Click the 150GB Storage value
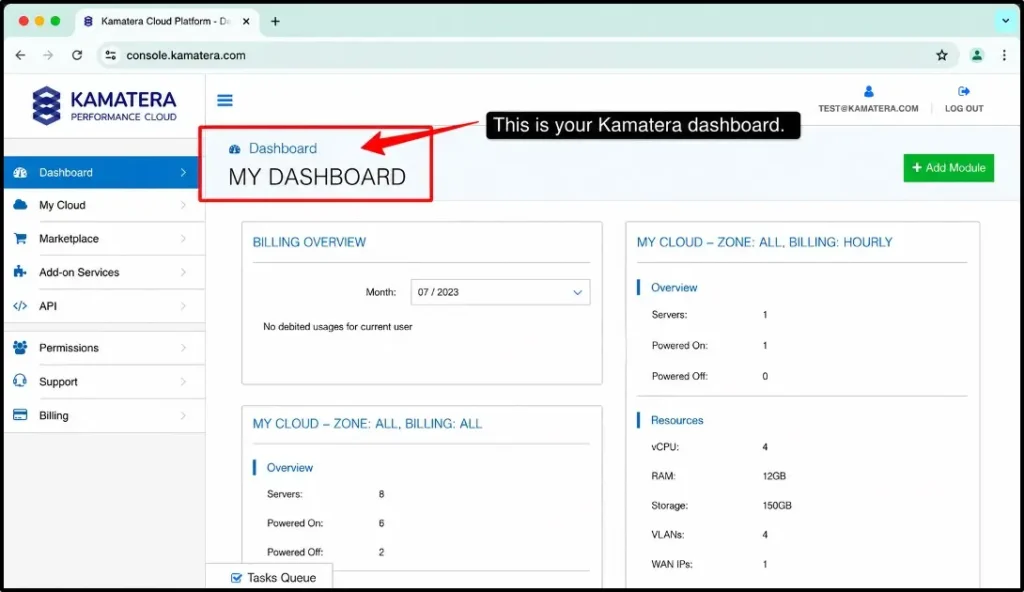The width and height of the screenshot is (1024, 592). pyautogui.click(x=776, y=505)
